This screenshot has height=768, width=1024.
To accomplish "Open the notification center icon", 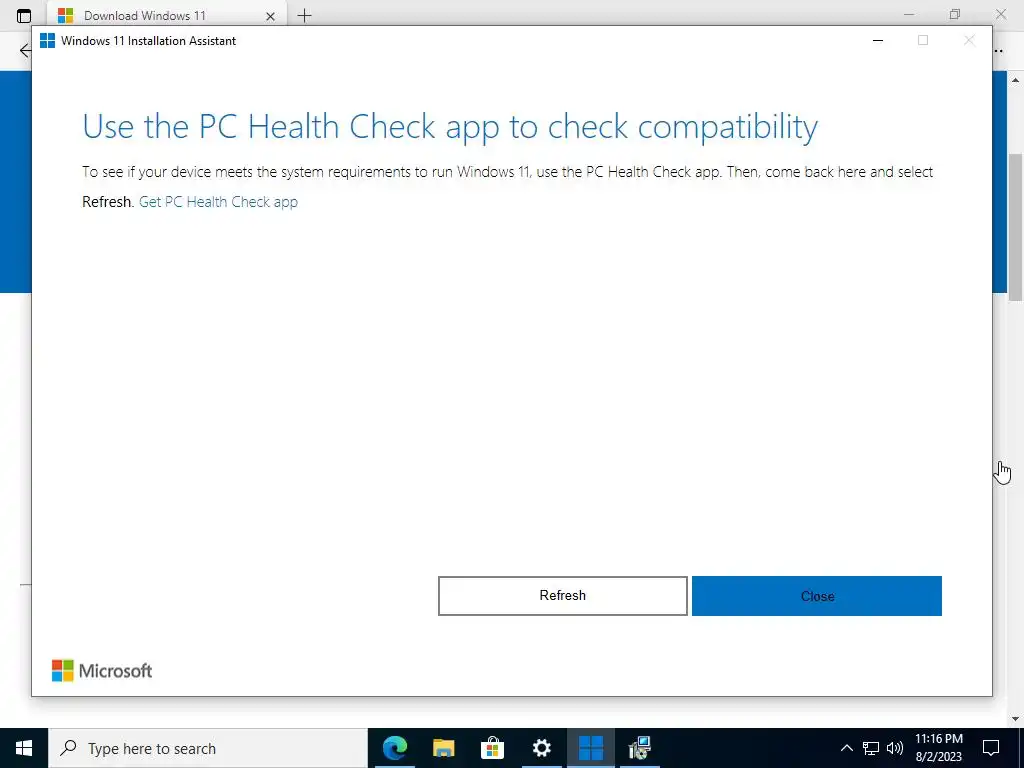I will (991, 748).
